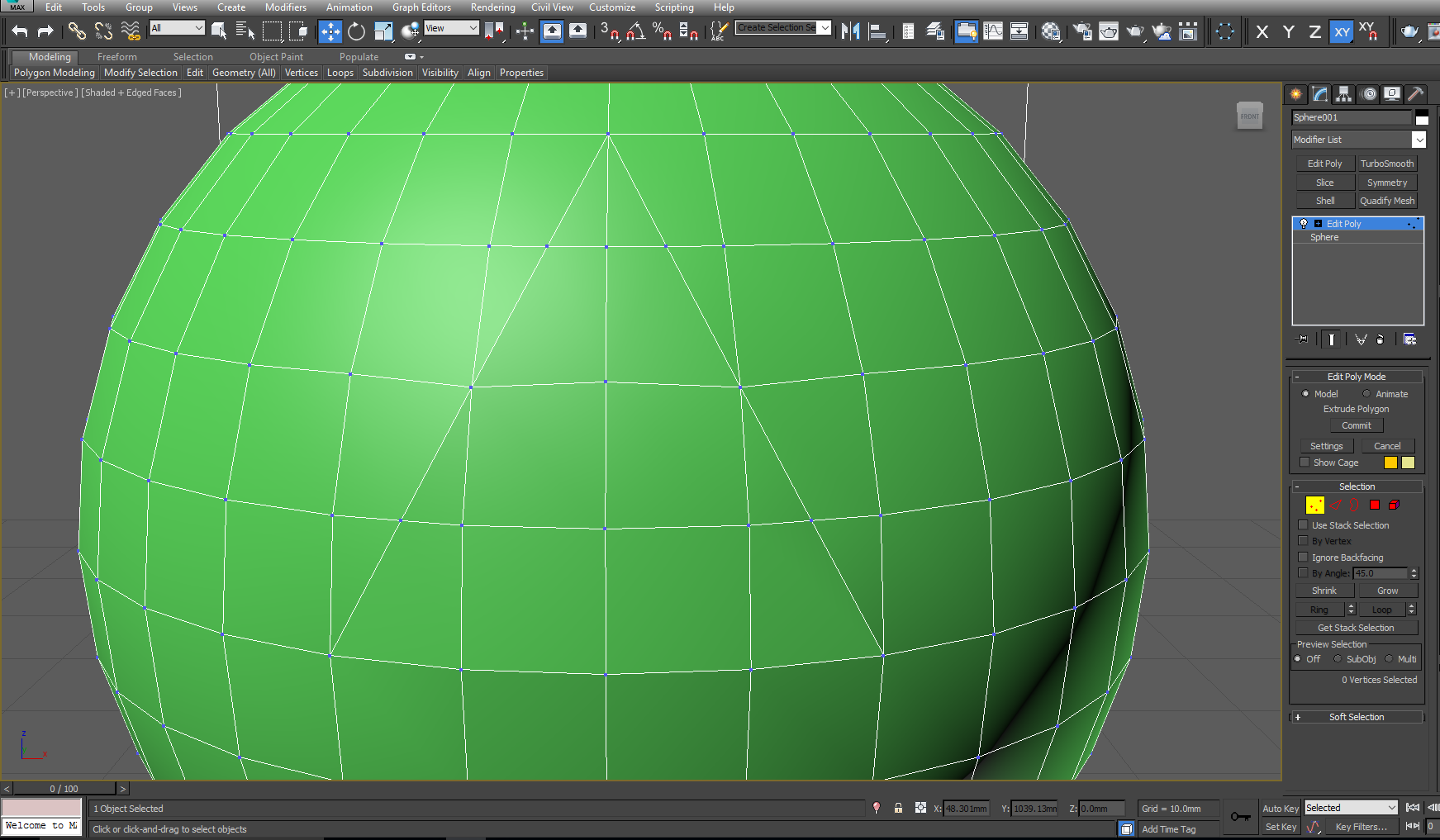Activate the Rotate tool

pyautogui.click(x=355, y=31)
